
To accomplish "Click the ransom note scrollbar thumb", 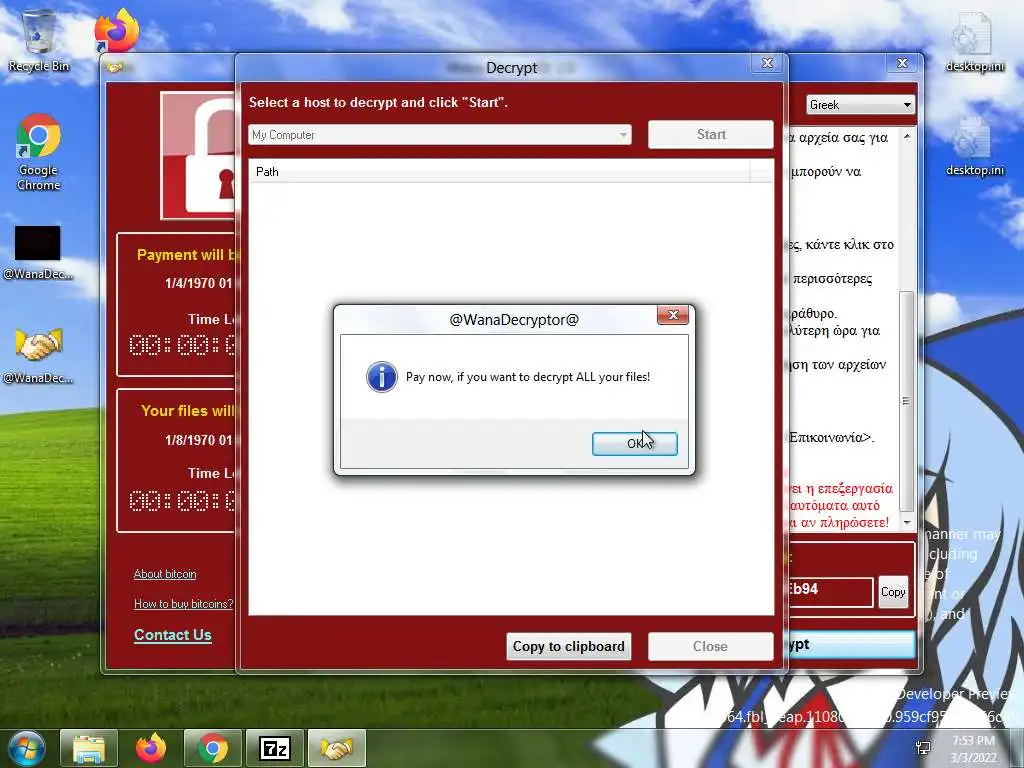I will [x=906, y=400].
